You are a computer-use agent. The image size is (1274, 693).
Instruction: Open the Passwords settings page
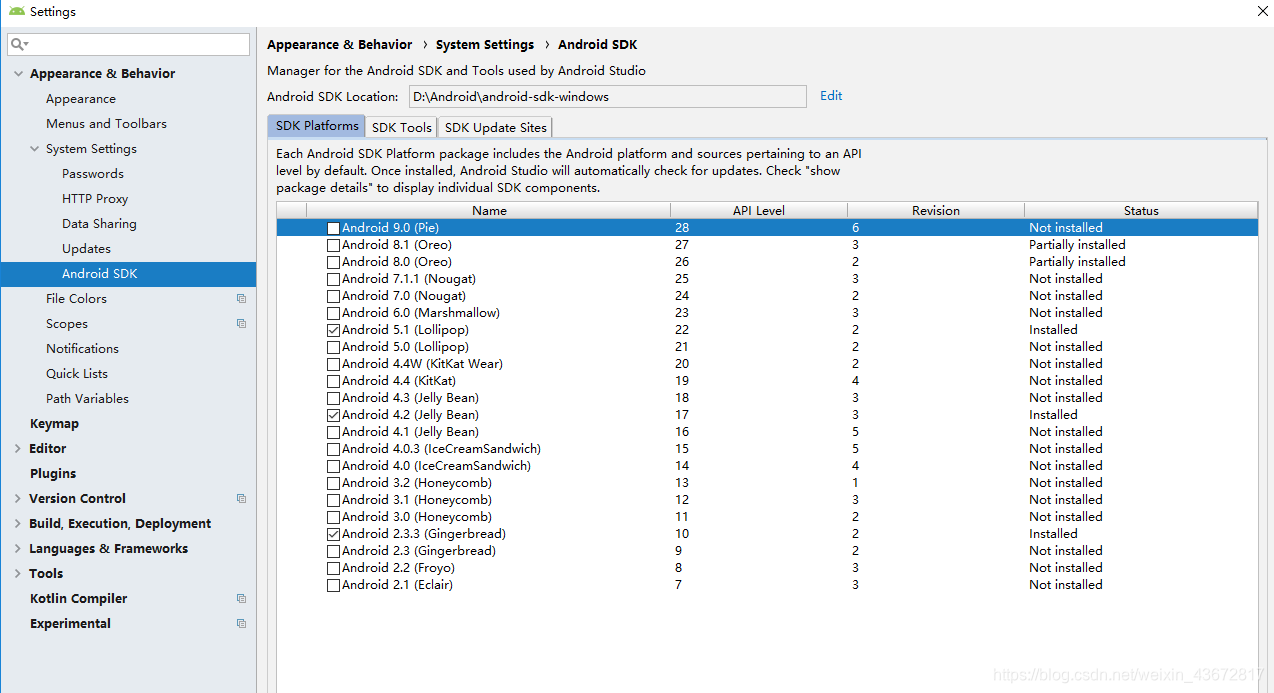coord(93,174)
